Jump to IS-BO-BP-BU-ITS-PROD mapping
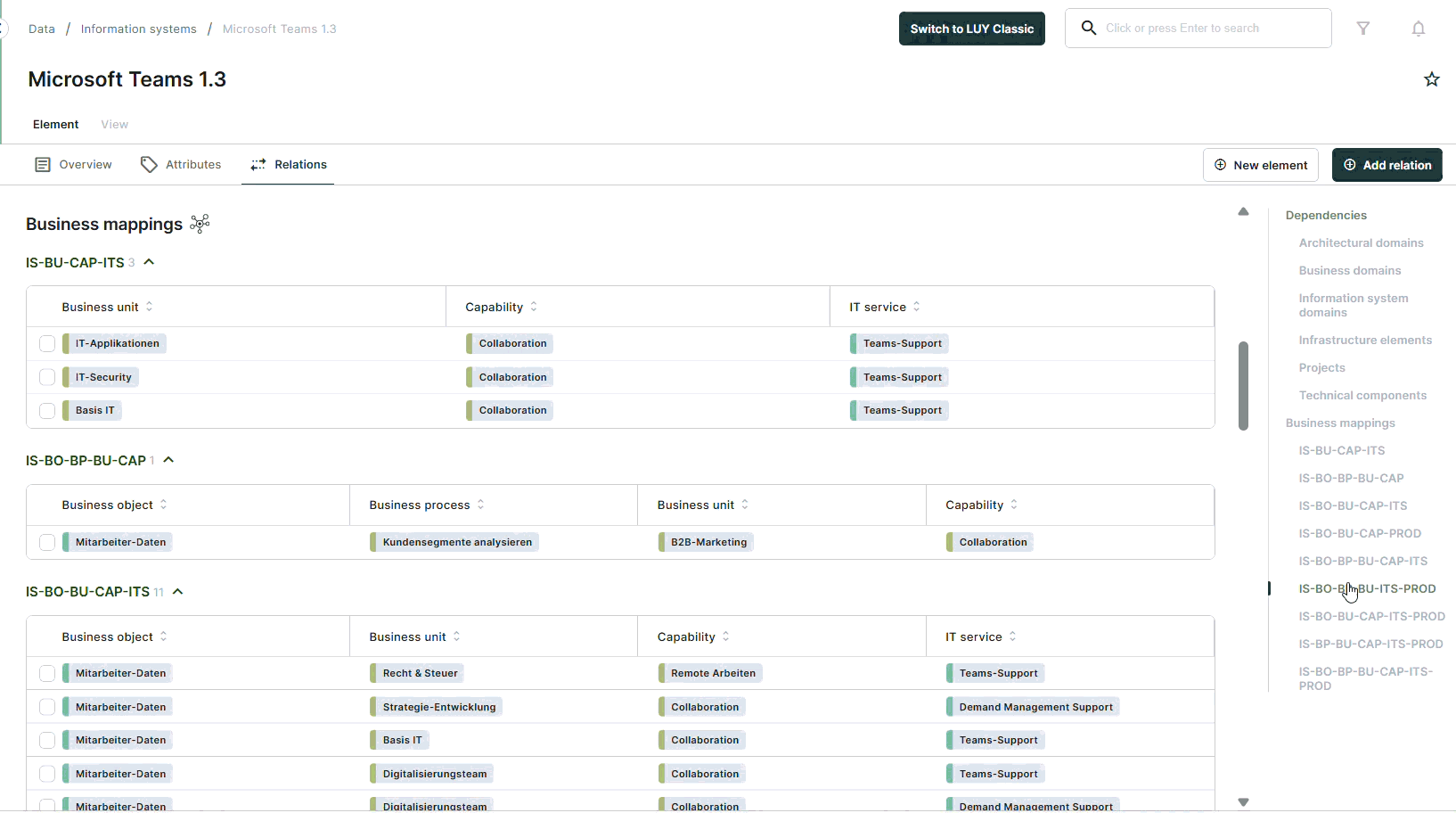This screenshot has height=813, width=1456. pyautogui.click(x=1367, y=588)
